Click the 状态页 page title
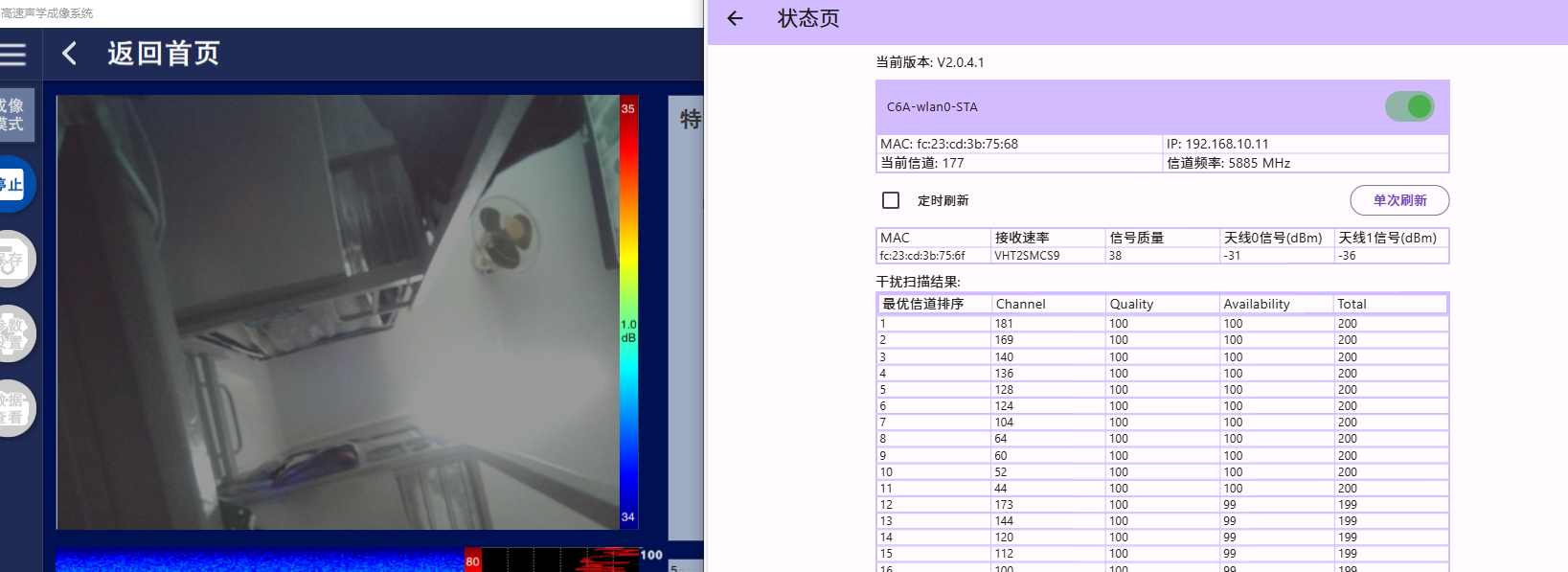Screen dimensions: 1568x572 pyautogui.click(x=808, y=18)
